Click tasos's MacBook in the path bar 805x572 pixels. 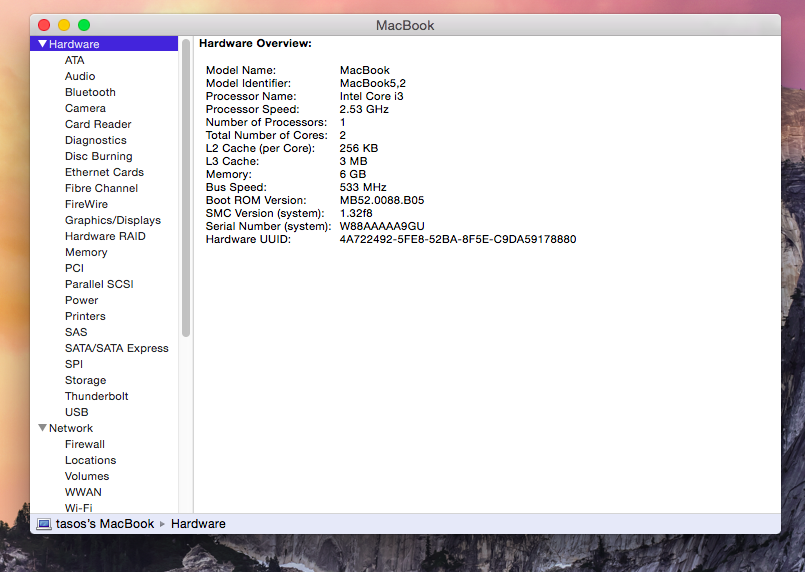105,524
